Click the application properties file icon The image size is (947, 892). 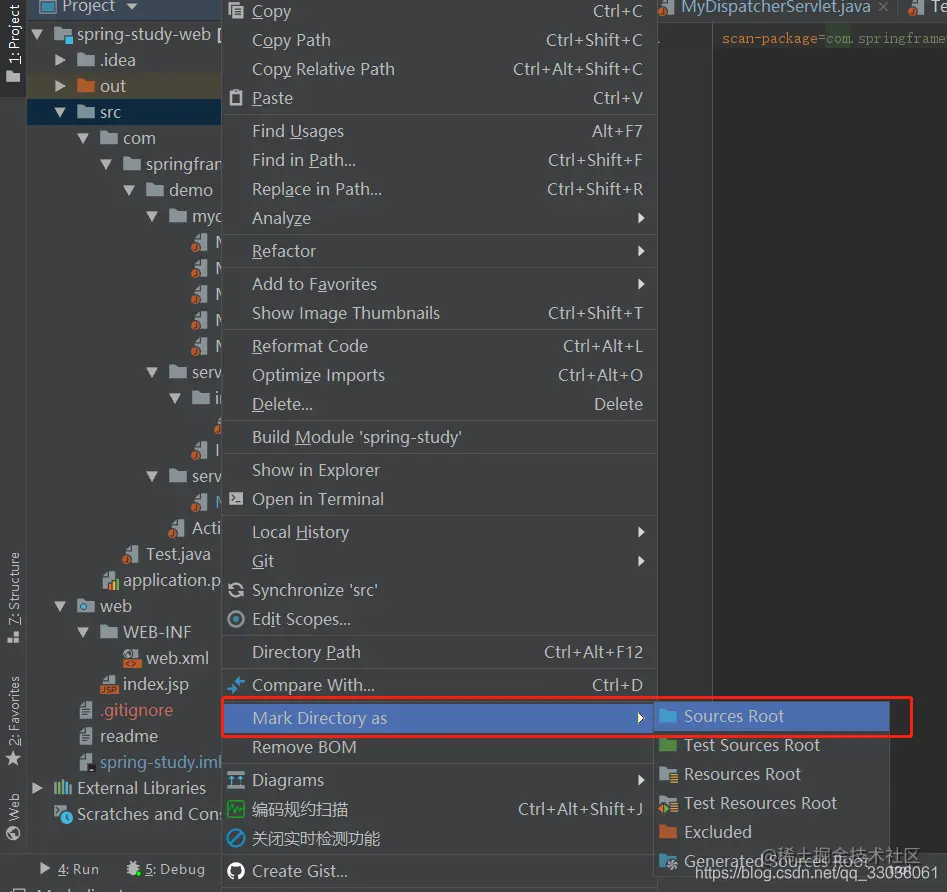click(111, 580)
